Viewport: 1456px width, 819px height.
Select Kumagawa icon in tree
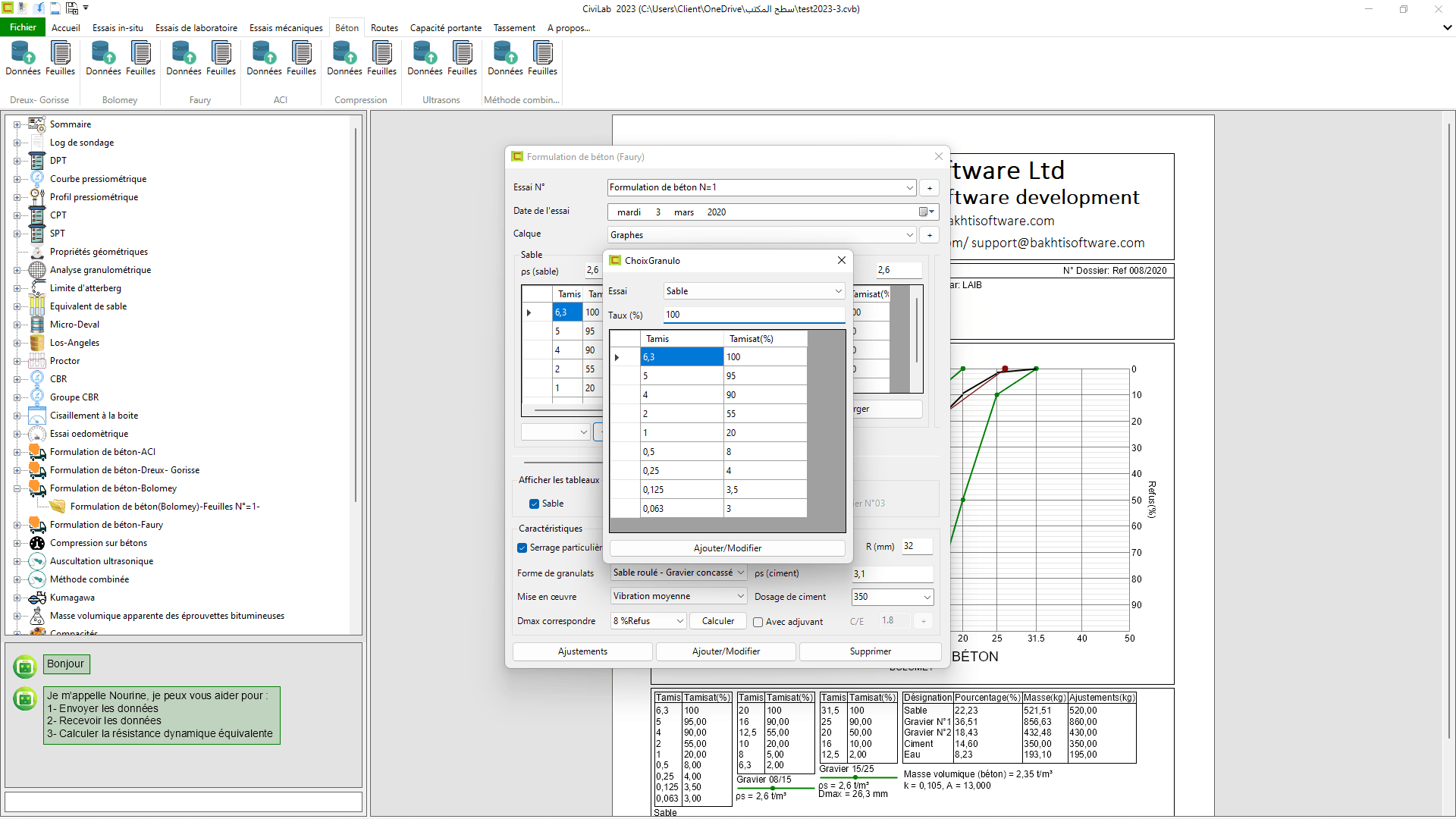(37, 598)
